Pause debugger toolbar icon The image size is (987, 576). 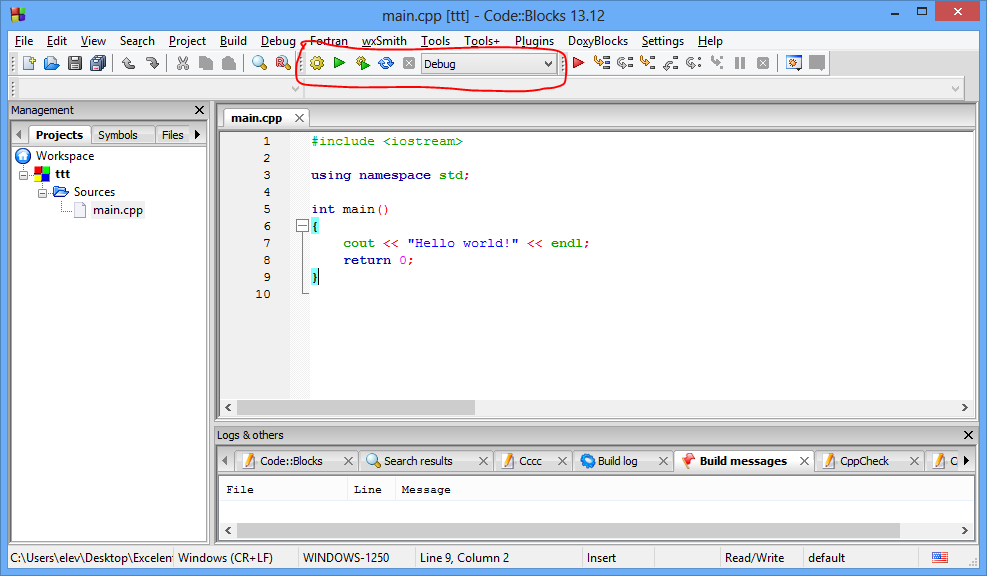click(740, 63)
